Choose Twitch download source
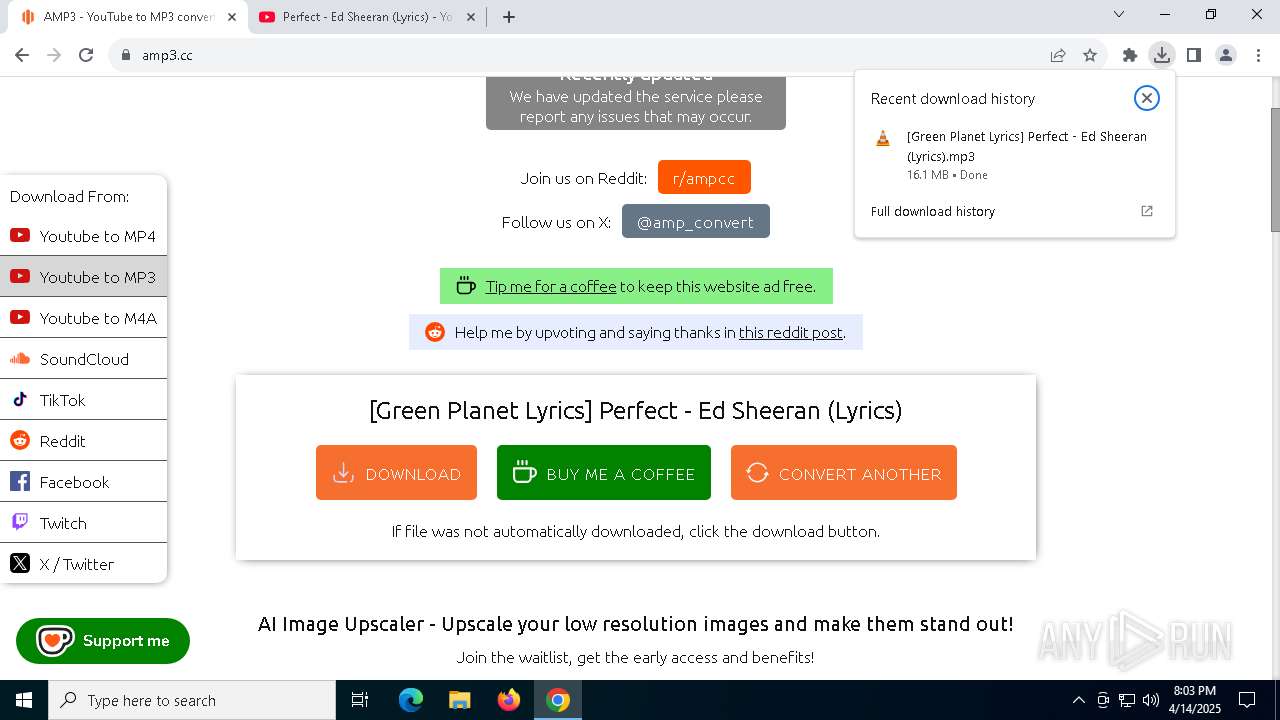Viewport: 1280px width, 720px height. (83, 523)
